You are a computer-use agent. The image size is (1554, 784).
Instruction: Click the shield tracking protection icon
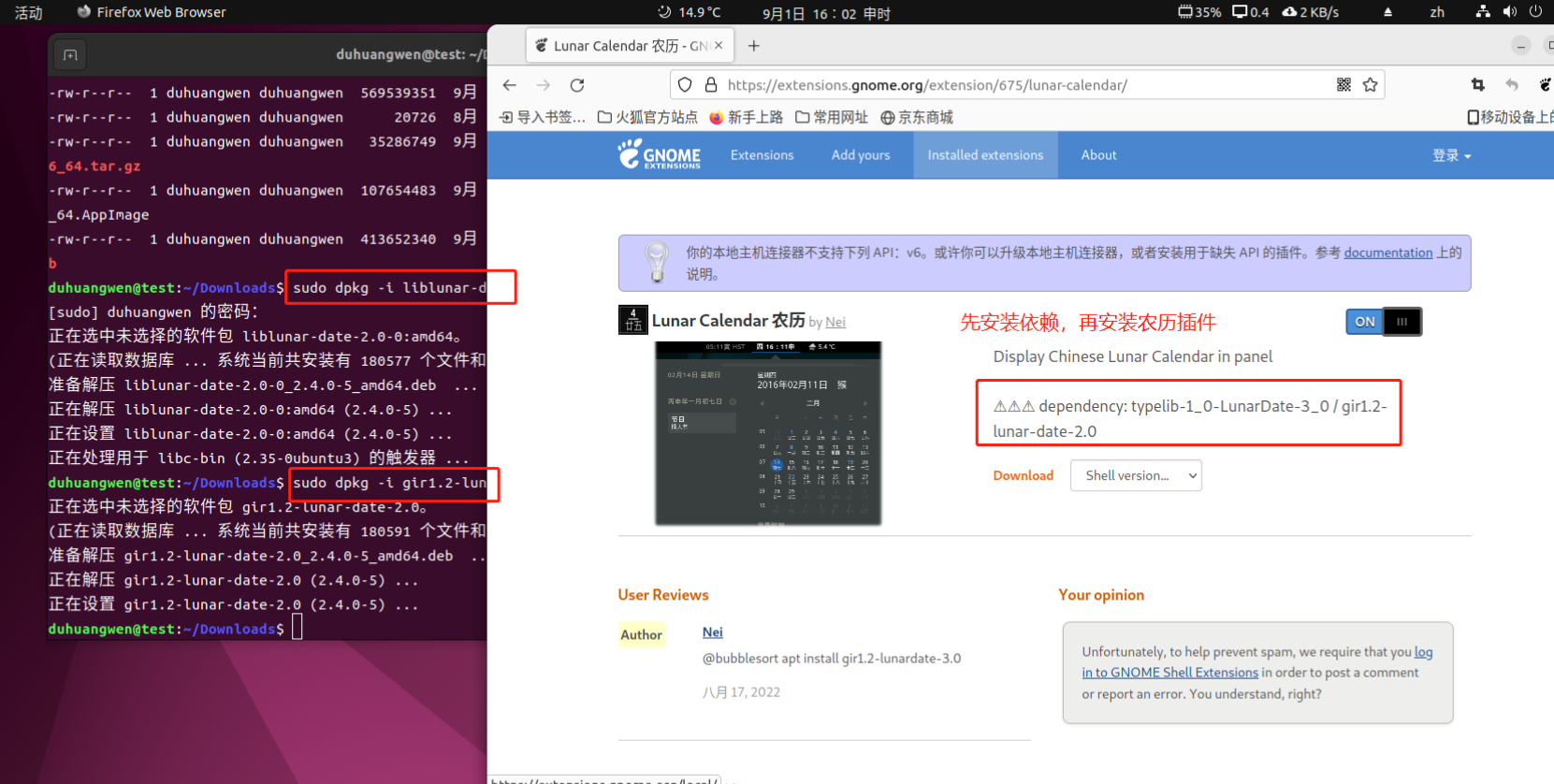(685, 85)
